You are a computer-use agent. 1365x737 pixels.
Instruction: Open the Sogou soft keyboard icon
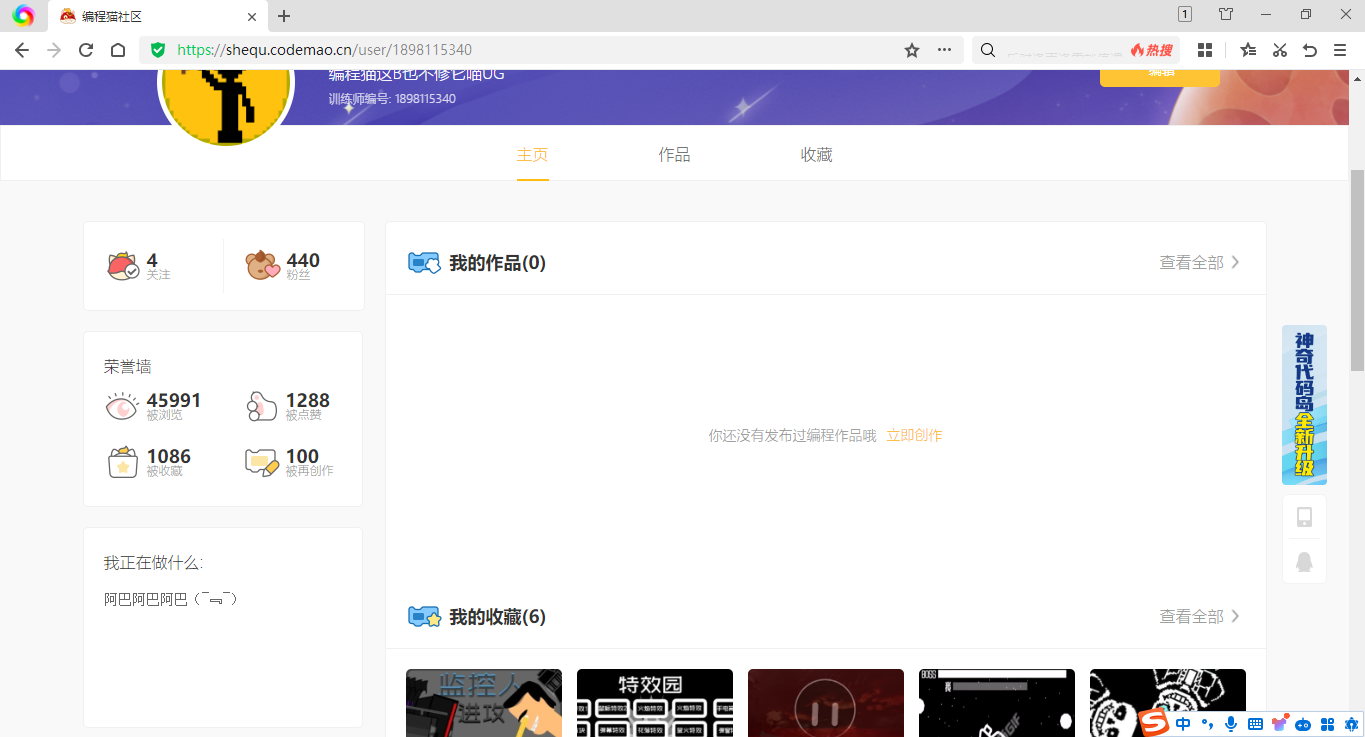[x=1255, y=724]
